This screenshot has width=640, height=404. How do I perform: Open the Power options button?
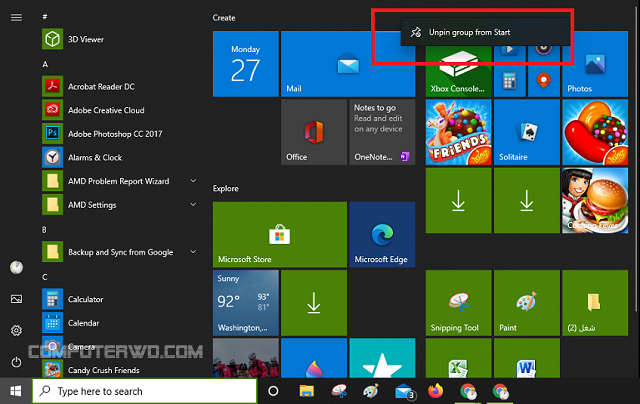coord(16,362)
